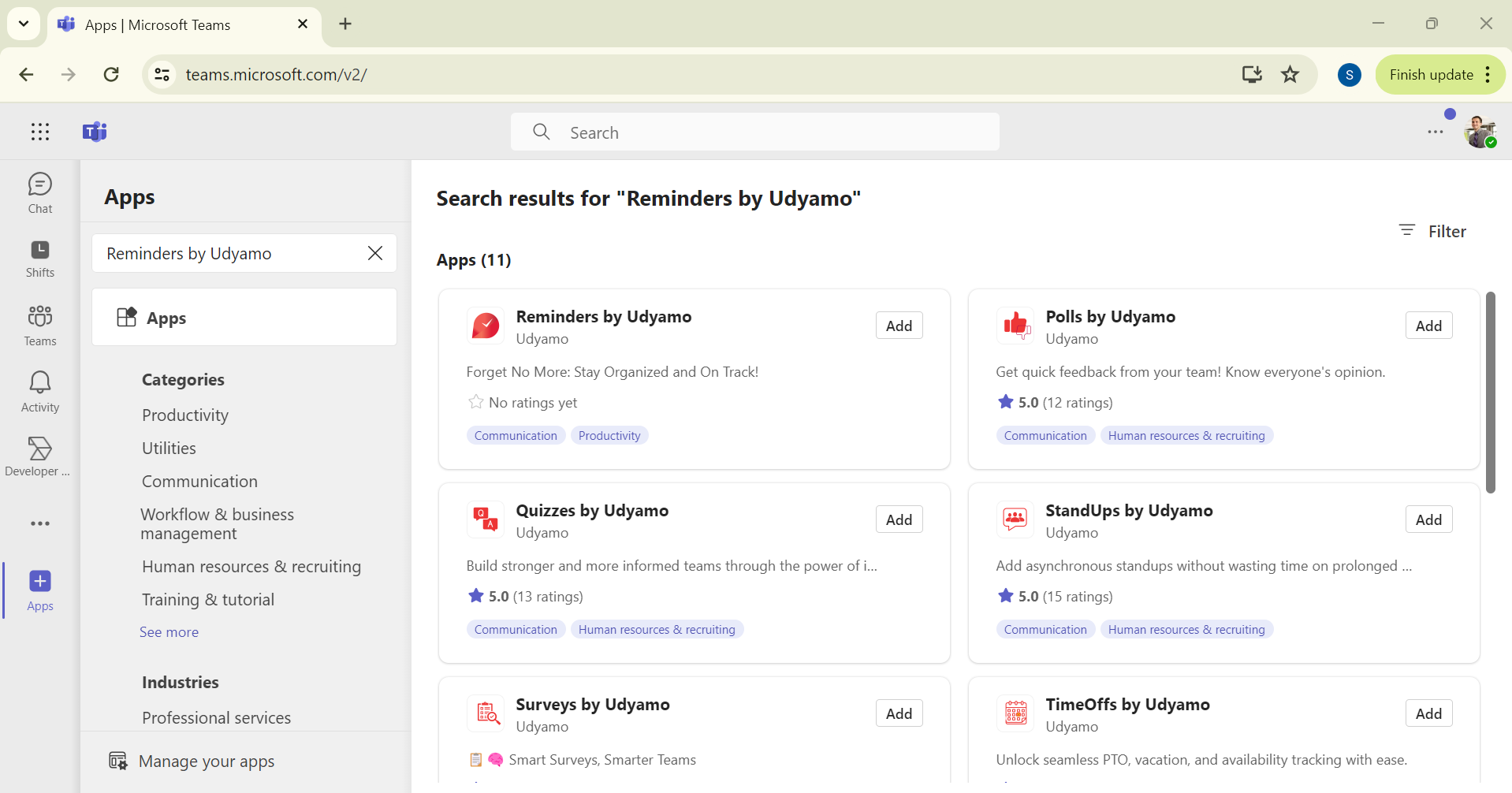Open the Reminders by Udyamo app icon
1512x793 pixels.
click(486, 326)
